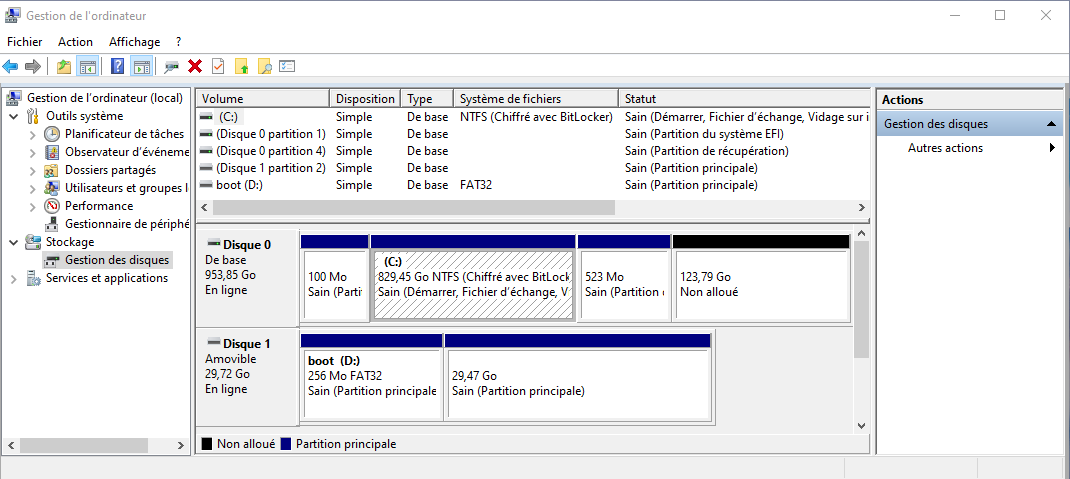
Task: Sort by the Type column header
Action: pos(426,99)
